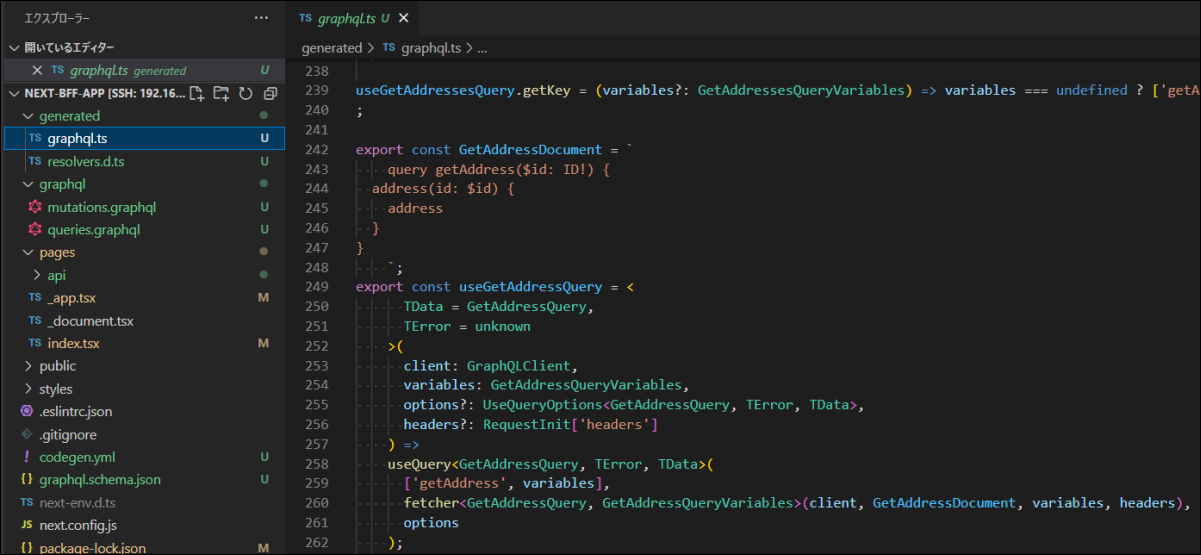Click the TS icon in the graphql.ts tab
The width and height of the screenshot is (1201, 555).
[305, 18]
